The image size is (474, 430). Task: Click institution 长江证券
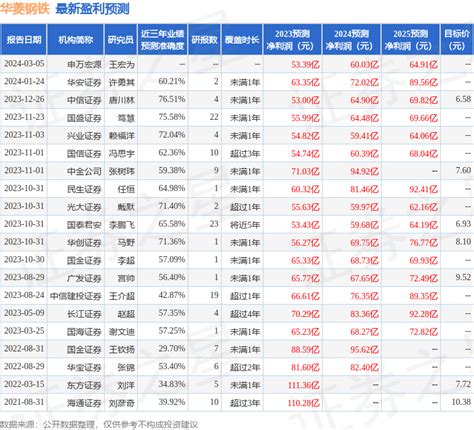[x=84, y=314]
